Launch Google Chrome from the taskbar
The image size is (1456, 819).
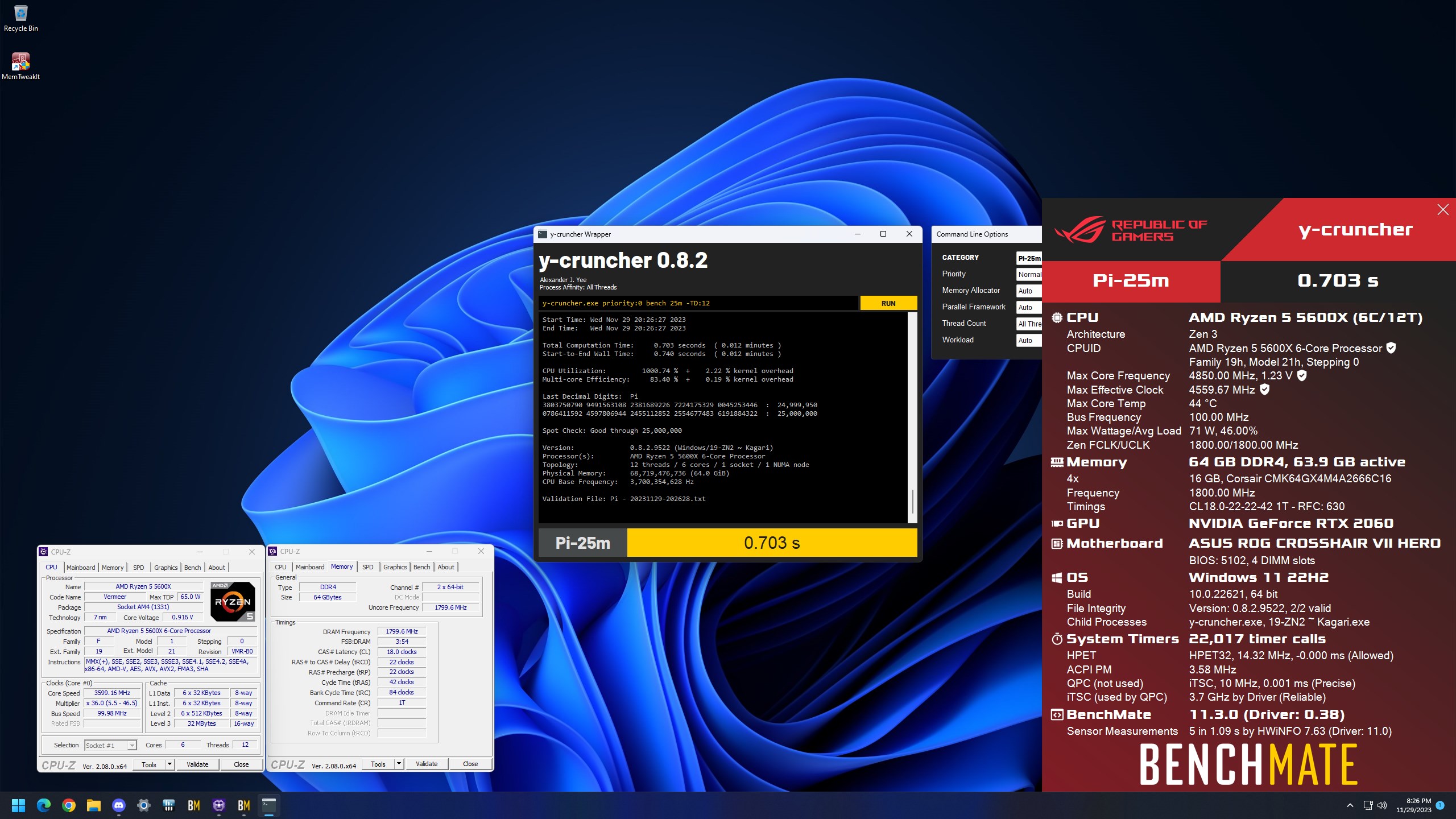(x=68, y=805)
